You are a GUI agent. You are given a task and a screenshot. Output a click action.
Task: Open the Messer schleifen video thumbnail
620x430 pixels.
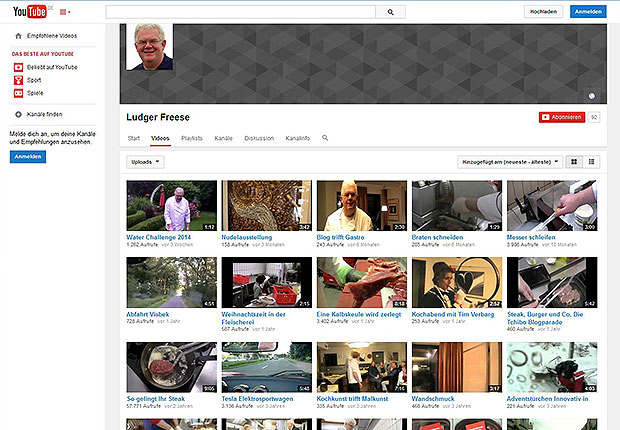coord(553,205)
